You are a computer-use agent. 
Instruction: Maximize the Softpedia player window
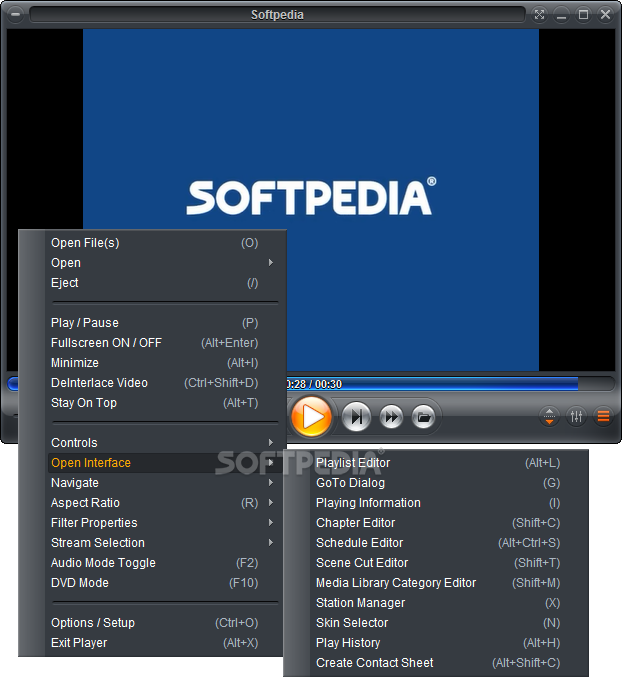pos(583,15)
